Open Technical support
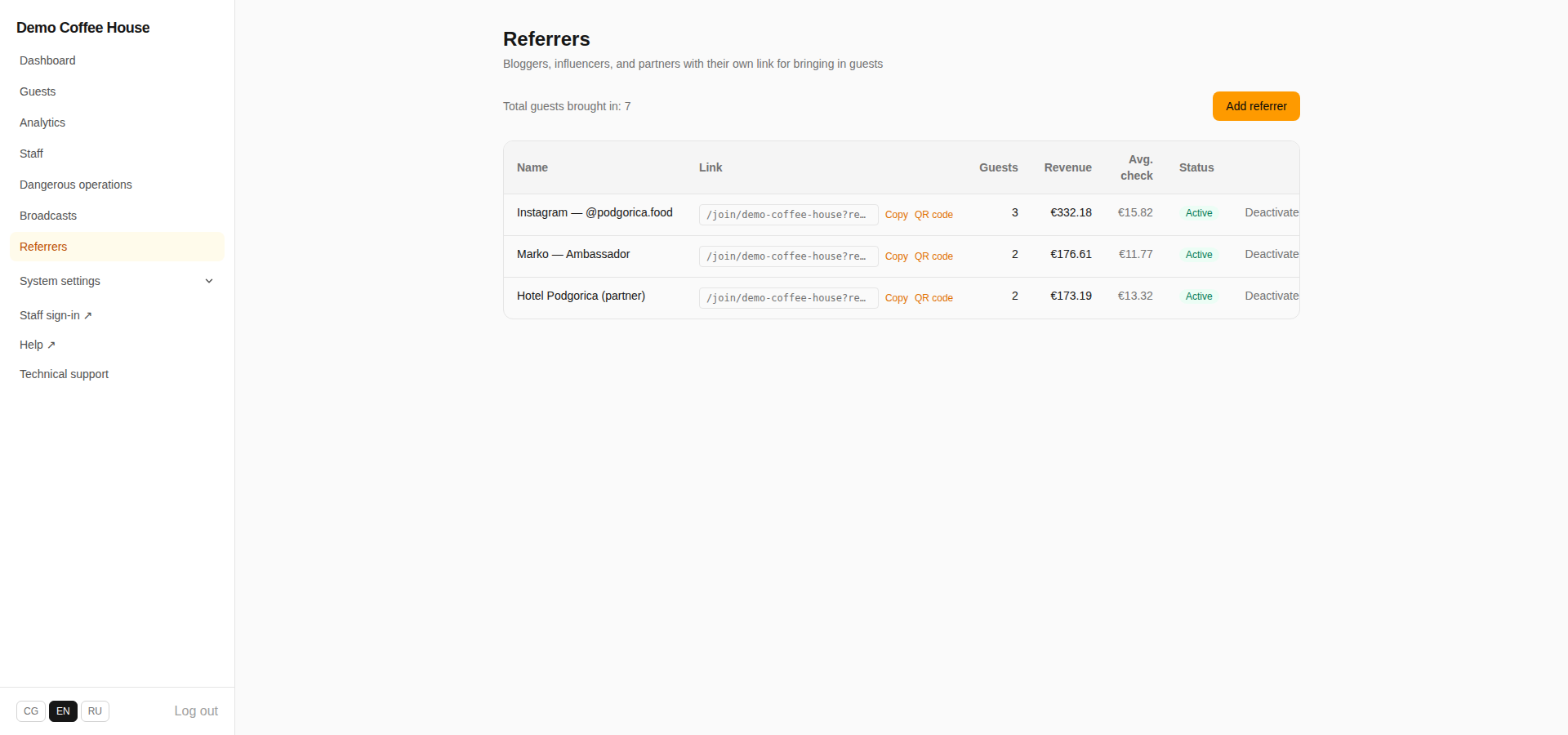Image resolution: width=1568 pixels, height=735 pixels. pos(64,374)
